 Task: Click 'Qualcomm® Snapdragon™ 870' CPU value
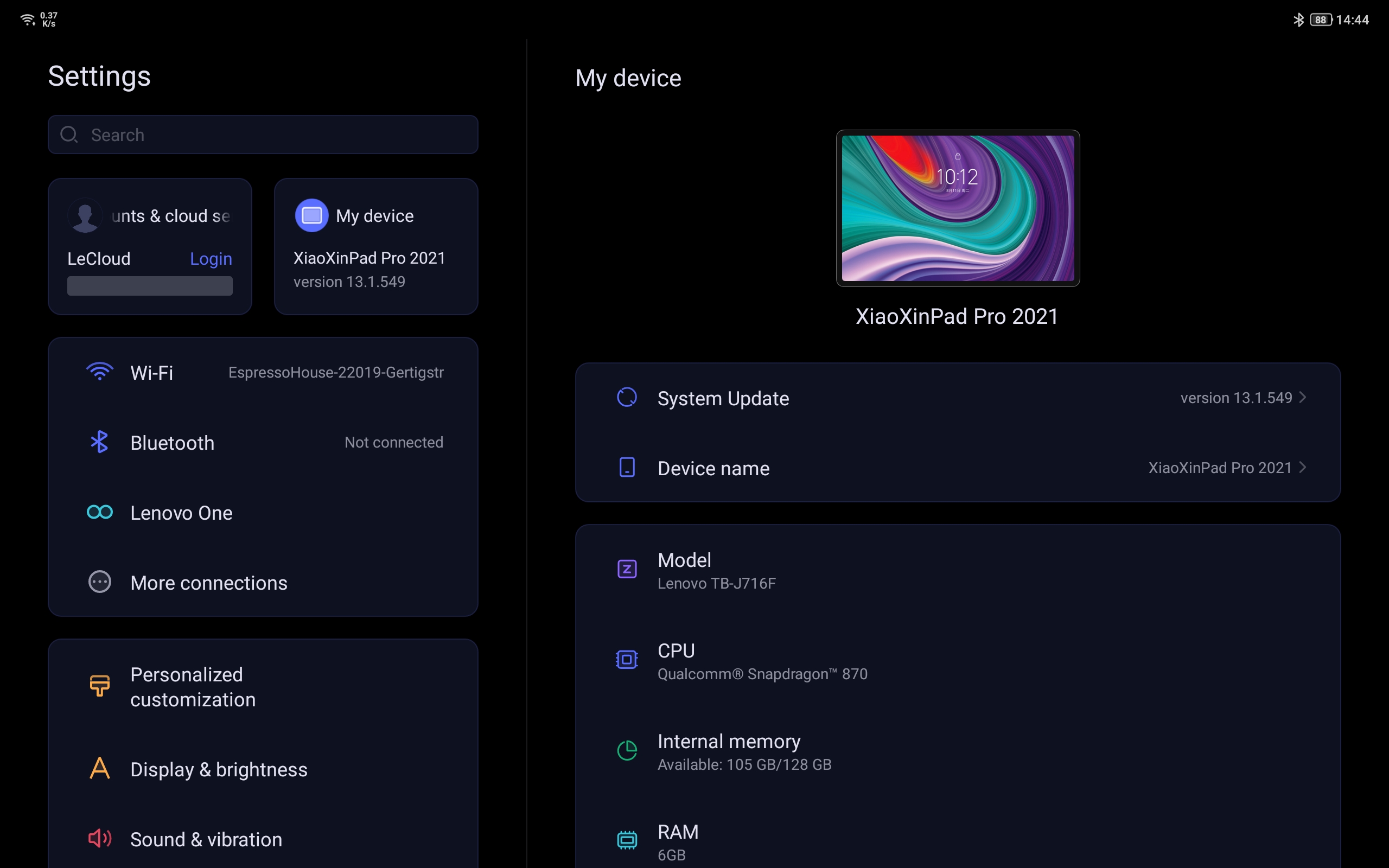762,674
